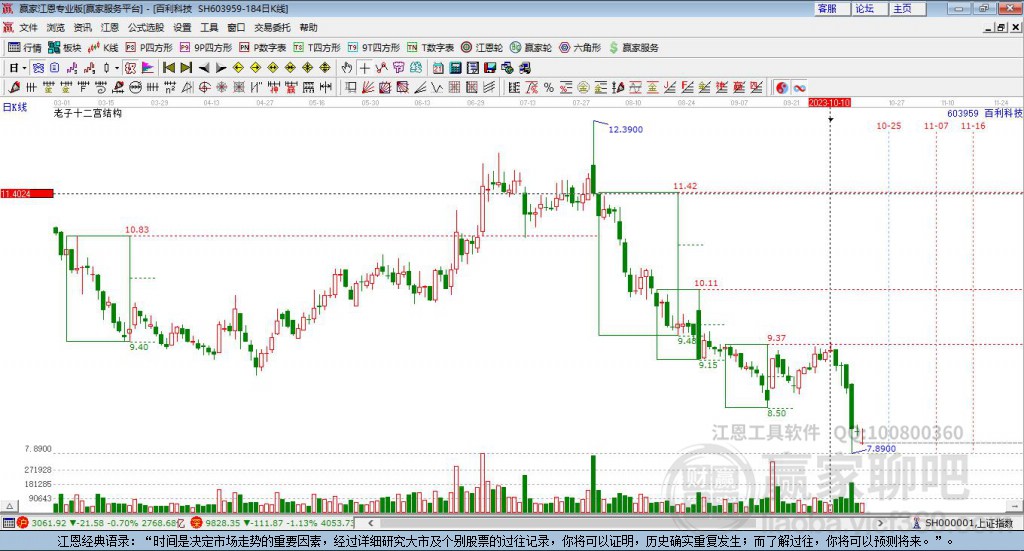Click the percent % tool icon
Image resolution: width=1024 pixels, height=551 pixels.
pyautogui.click(x=549, y=87)
